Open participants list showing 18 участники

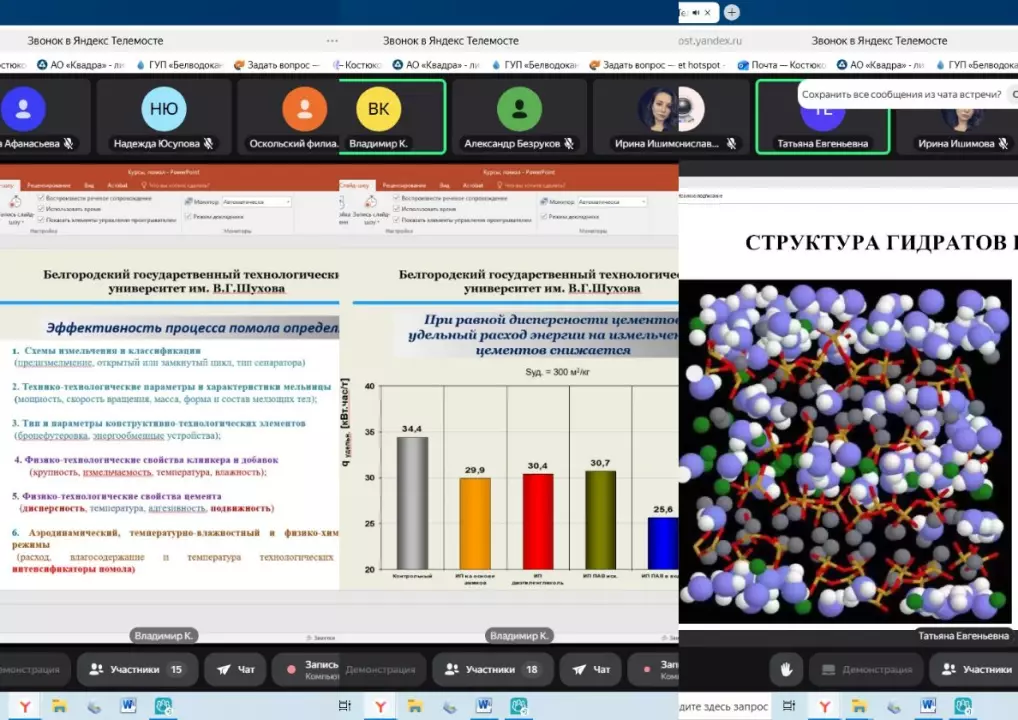[491, 669]
